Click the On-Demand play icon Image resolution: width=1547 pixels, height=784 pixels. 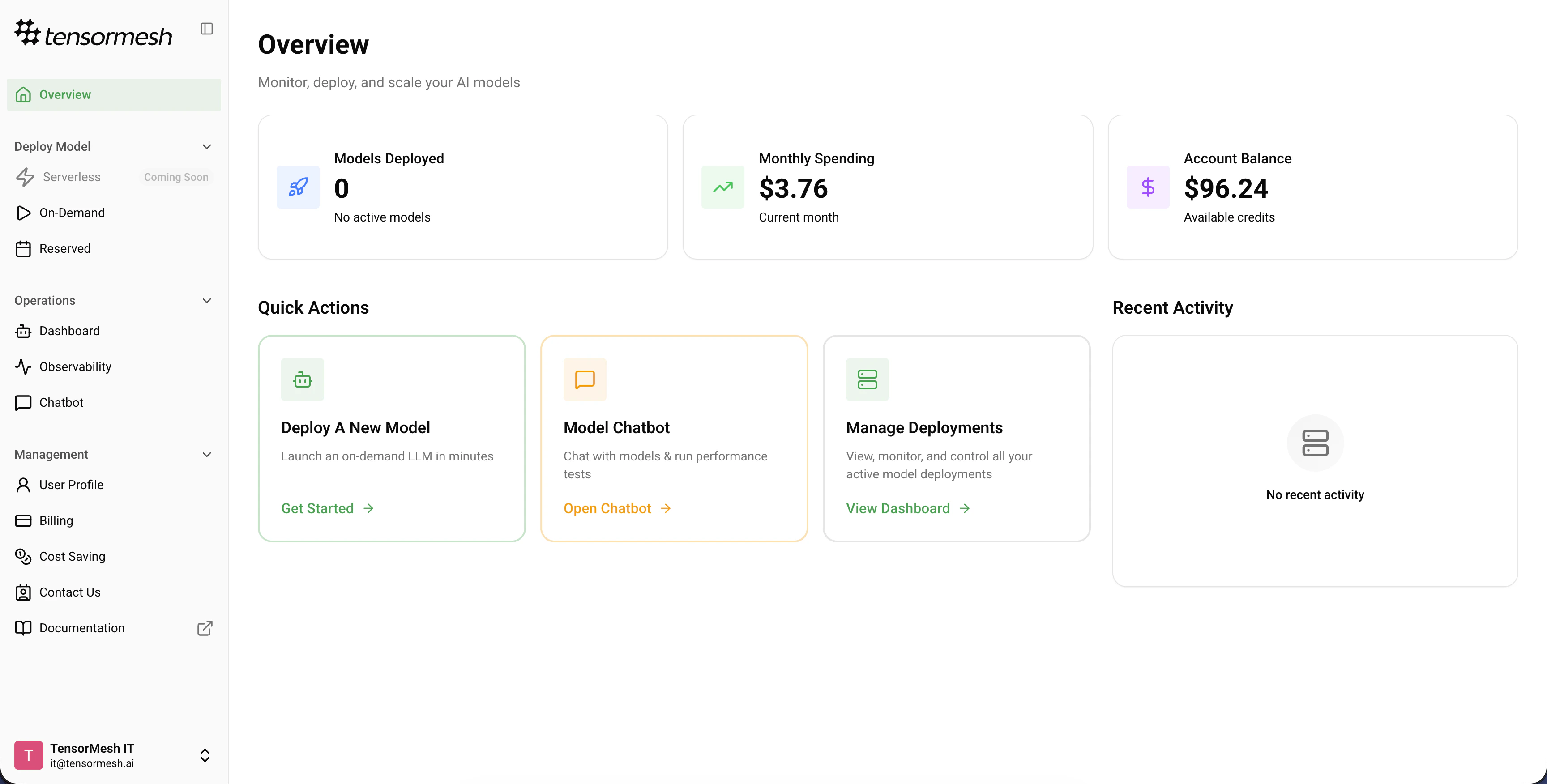pos(23,213)
